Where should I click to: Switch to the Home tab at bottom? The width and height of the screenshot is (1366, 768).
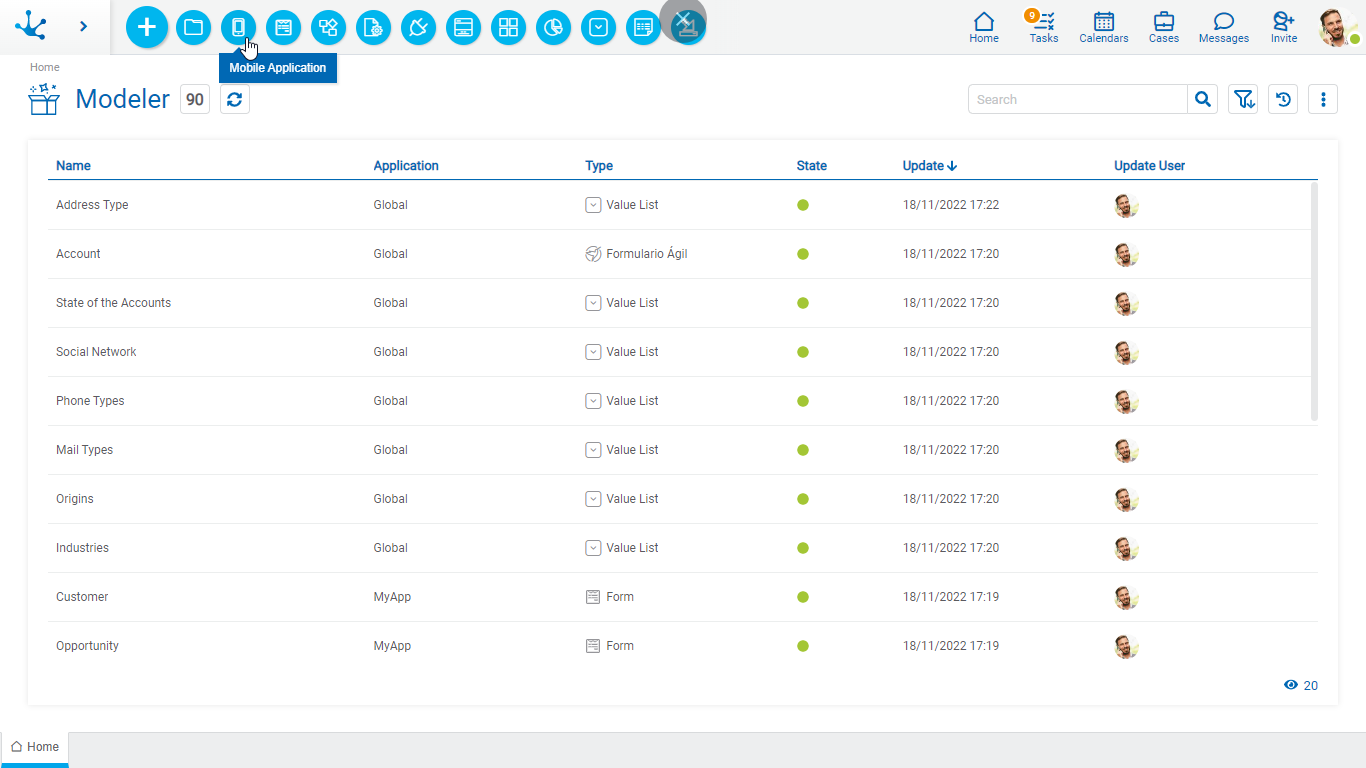click(35, 747)
